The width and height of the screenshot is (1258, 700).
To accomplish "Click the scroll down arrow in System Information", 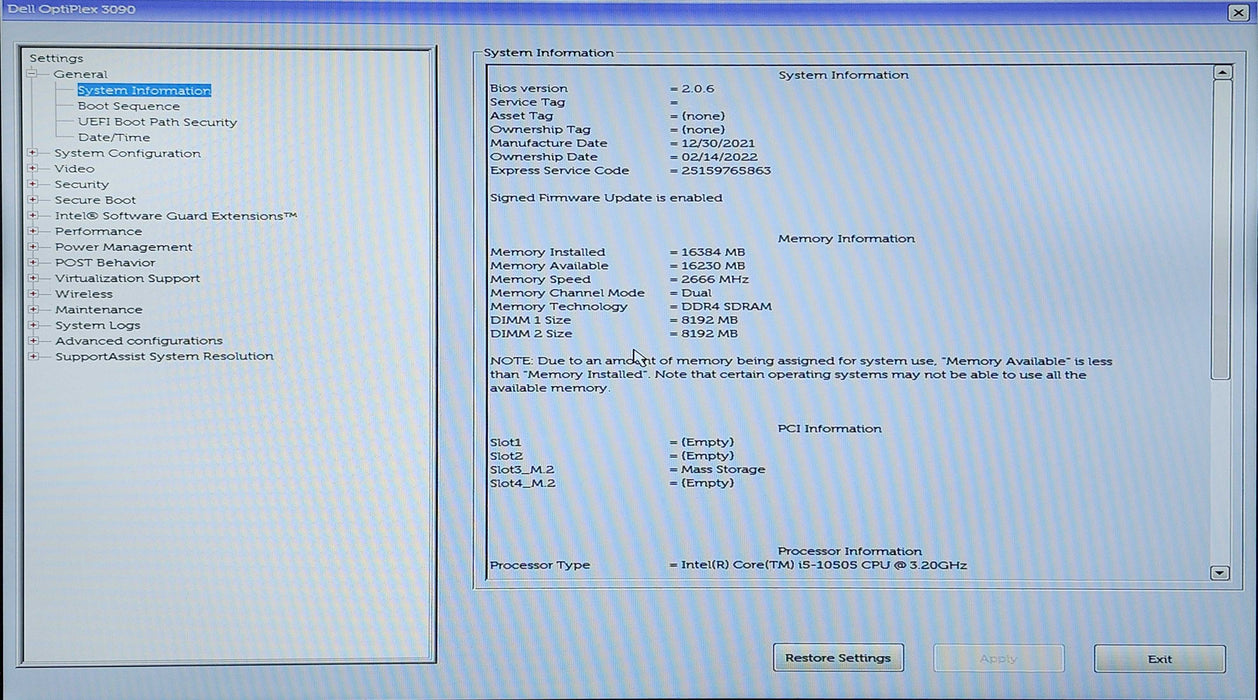I will [1220, 573].
